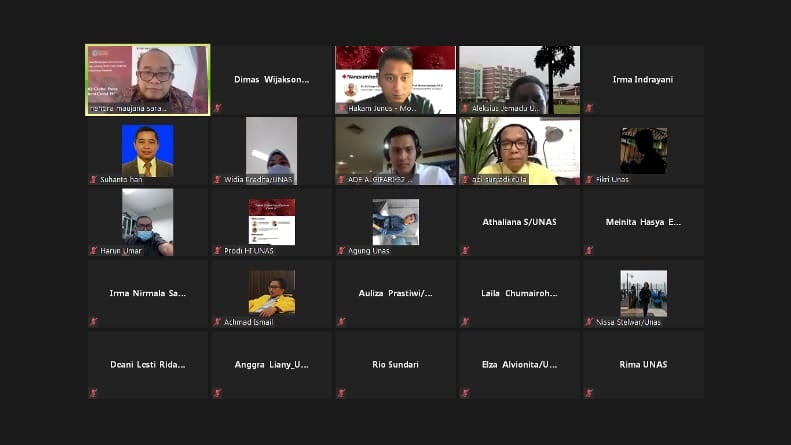Image resolution: width=791 pixels, height=445 pixels.
Task: Click the name 'Dimas Wijakson...'
Action: pos(271,79)
